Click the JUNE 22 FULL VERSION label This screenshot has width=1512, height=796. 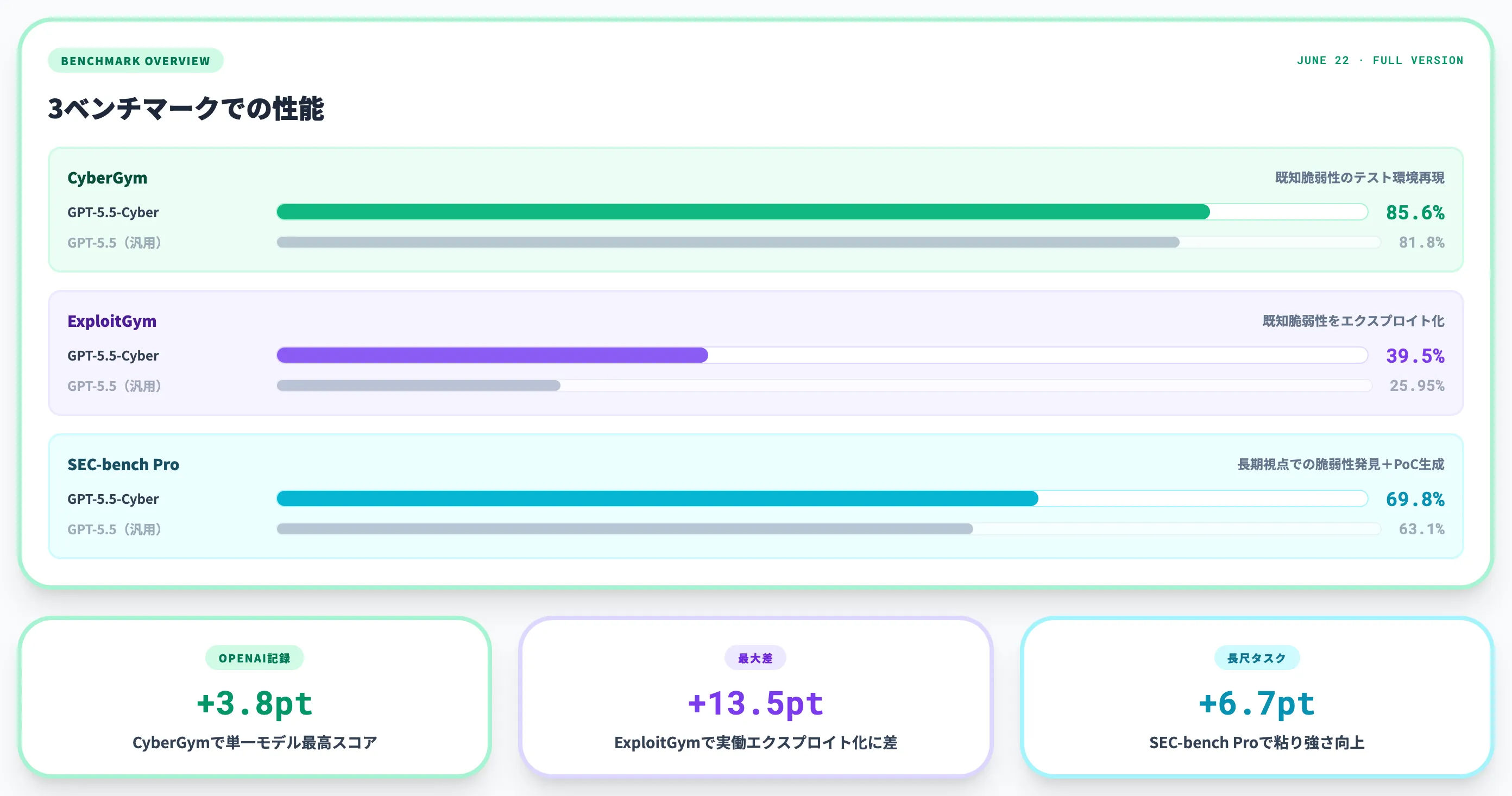pyautogui.click(x=1380, y=60)
